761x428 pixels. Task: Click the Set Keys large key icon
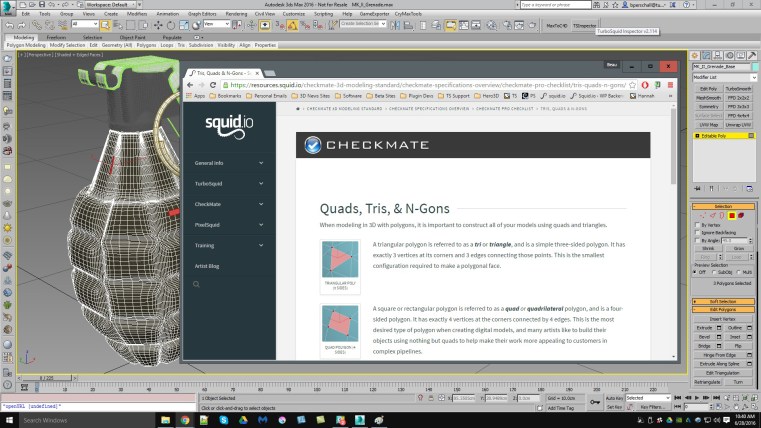coord(595,402)
